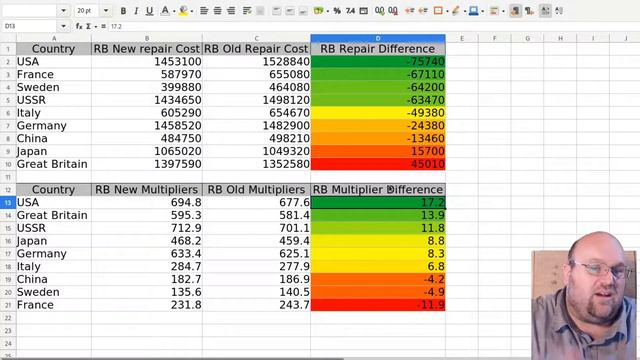This screenshot has width=640, height=360.
Task: Decrease cell indent
Action: click(423, 11)
